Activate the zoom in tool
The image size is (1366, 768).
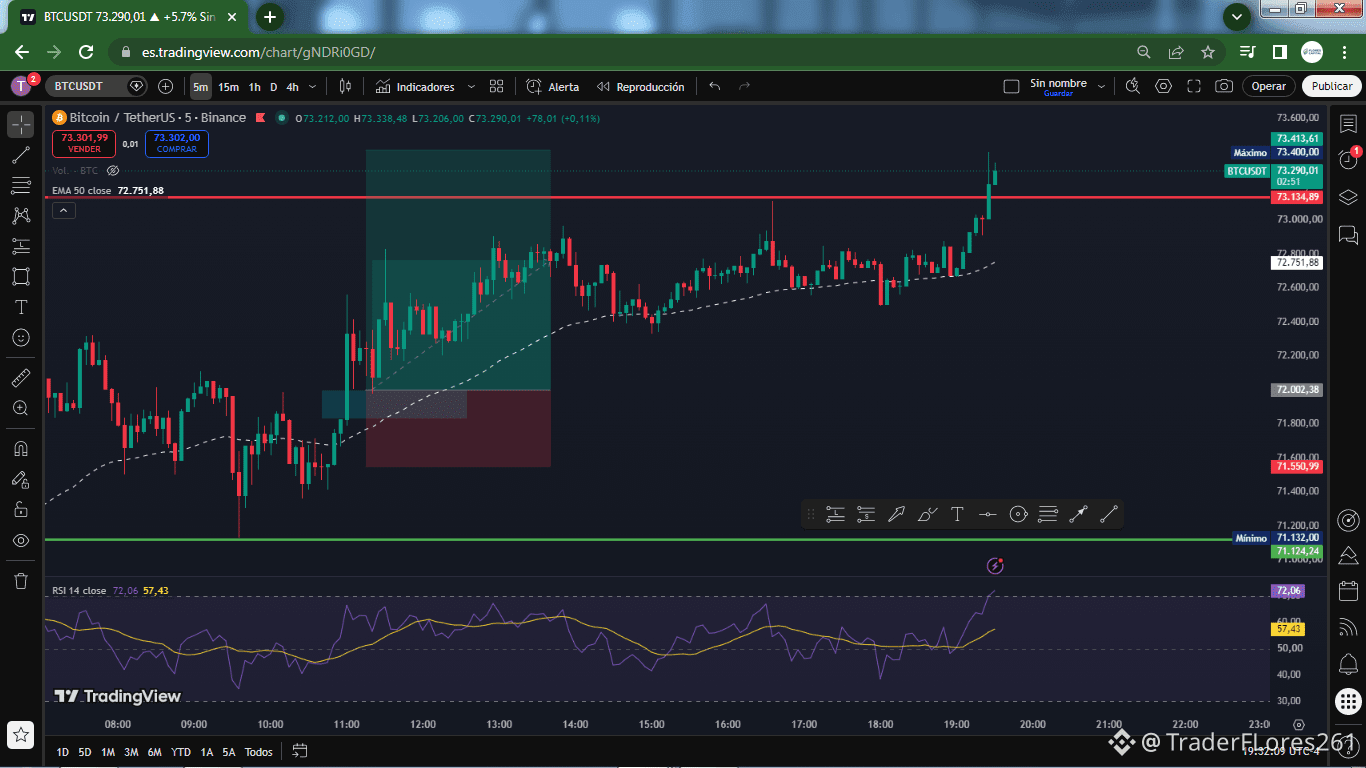pyautogui.click(x=21, y=408)
